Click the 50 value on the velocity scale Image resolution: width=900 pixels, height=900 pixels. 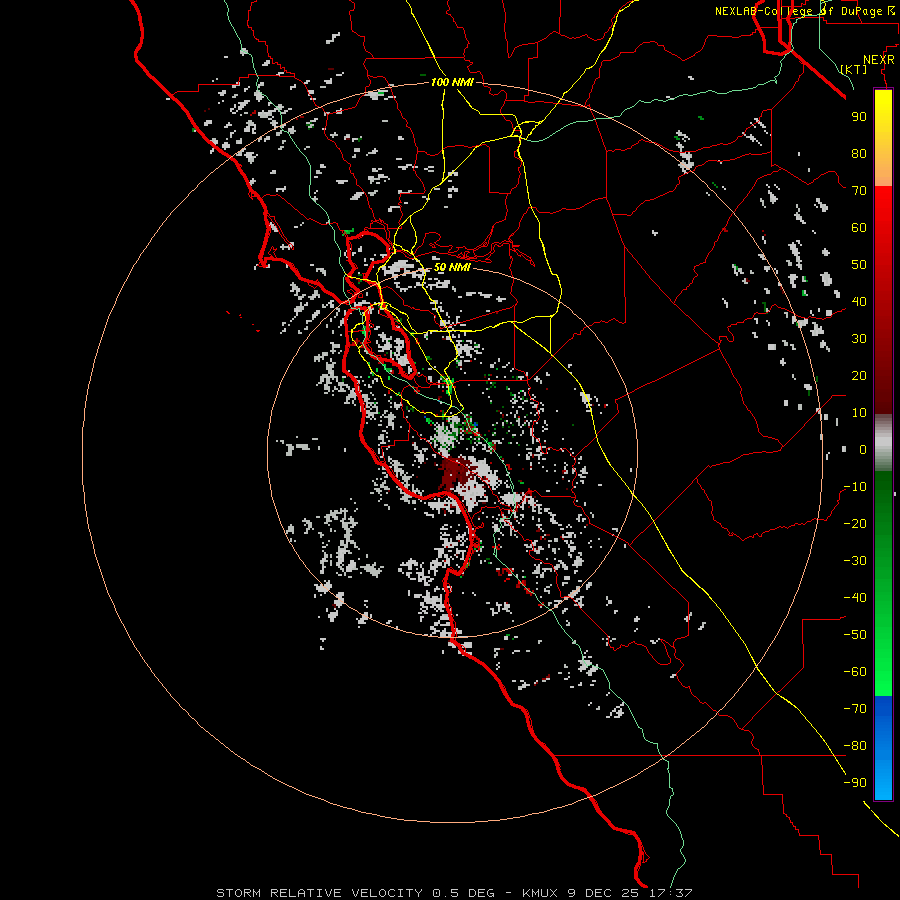pyautogui.click(x=859, y=265)
